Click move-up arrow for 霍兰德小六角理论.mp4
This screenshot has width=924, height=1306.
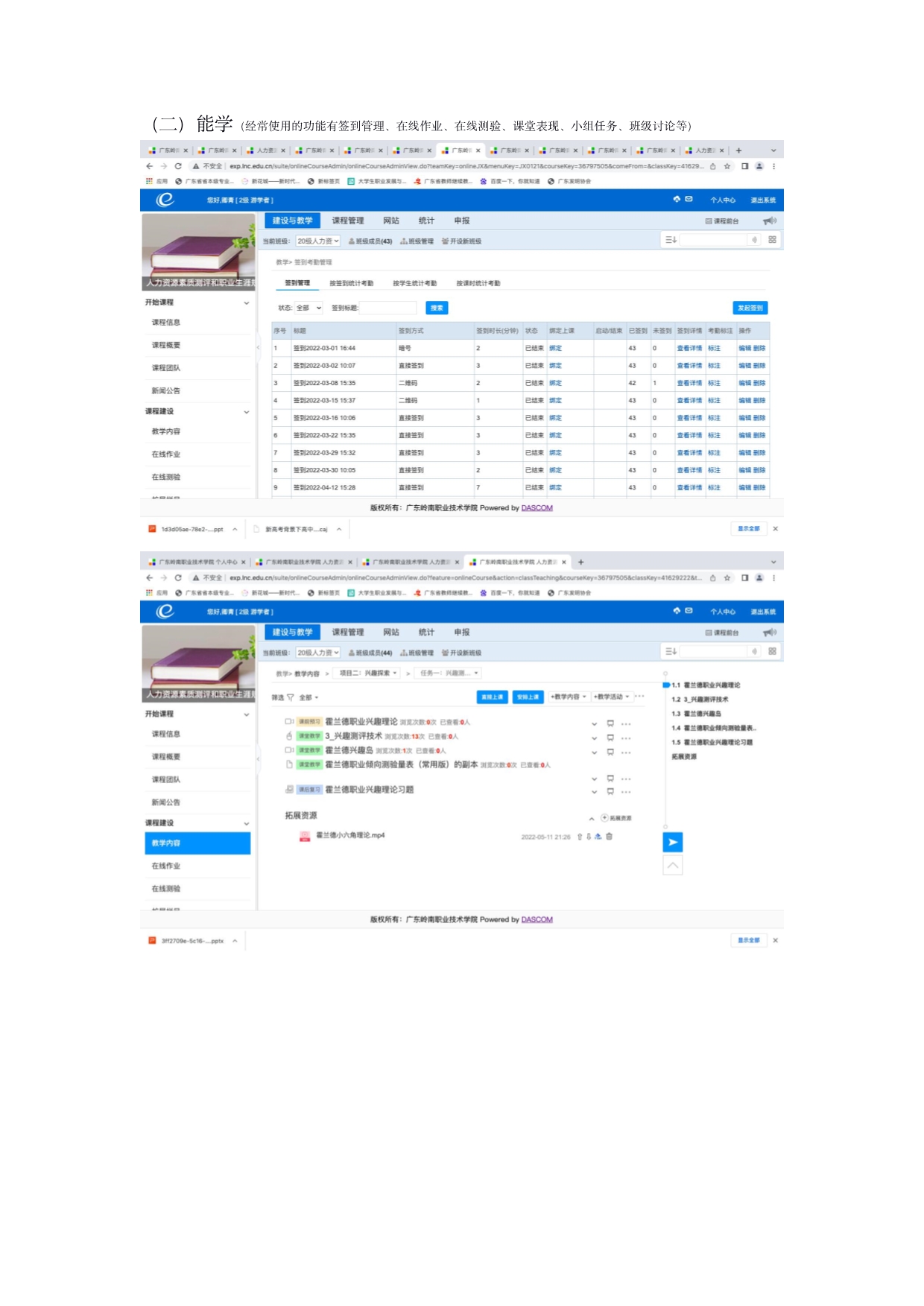(x=580, y=836)
